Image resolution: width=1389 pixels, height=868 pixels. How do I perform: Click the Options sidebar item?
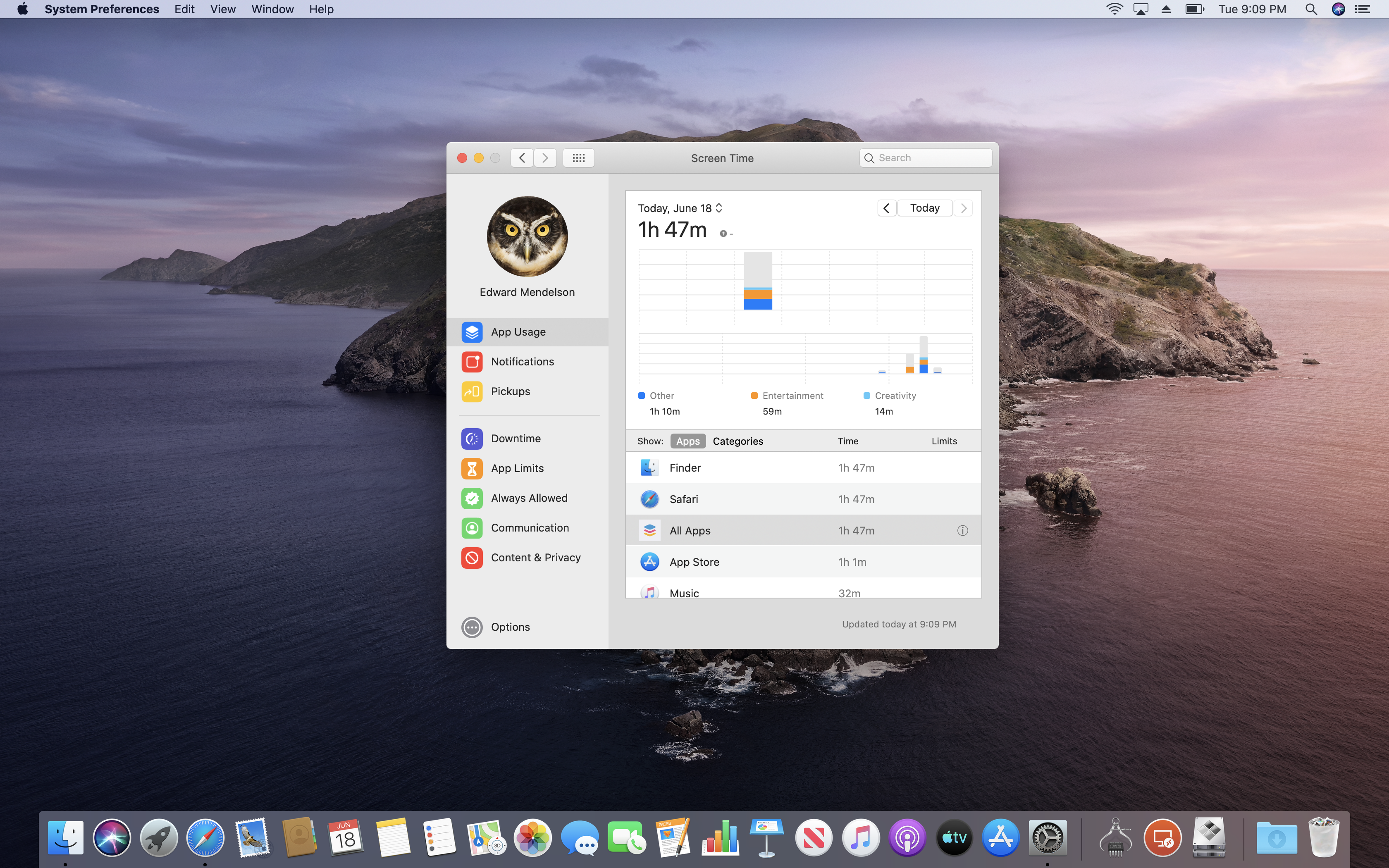510,626
